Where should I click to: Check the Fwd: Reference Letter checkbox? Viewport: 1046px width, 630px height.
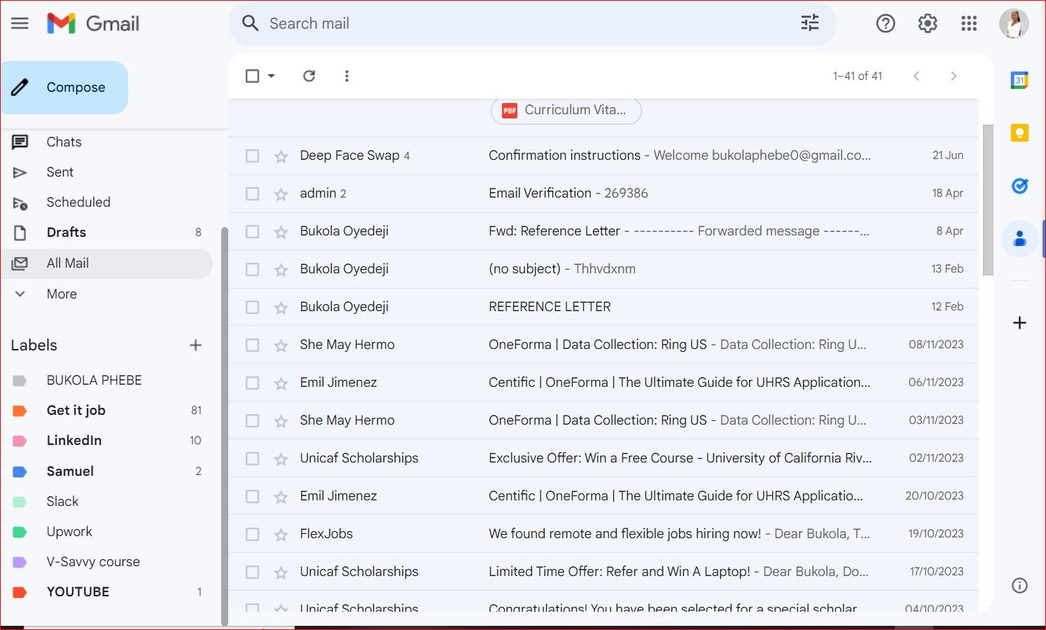252,232
